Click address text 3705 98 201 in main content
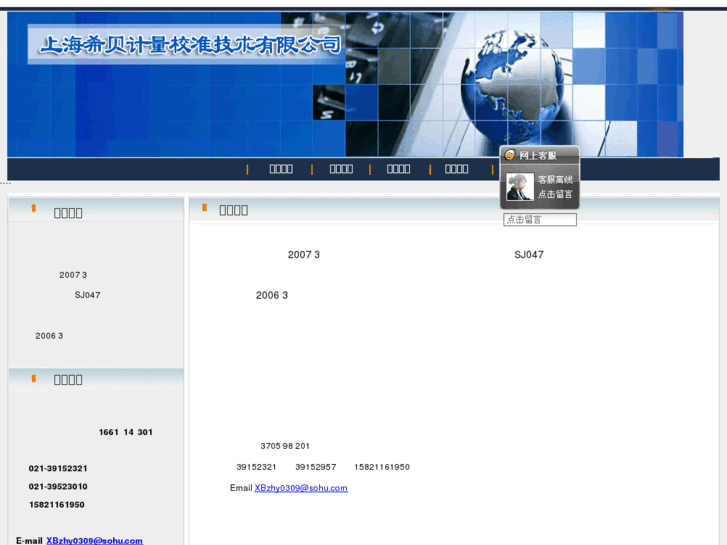Screen dimensions: 727x545 [x=285, y=446]
